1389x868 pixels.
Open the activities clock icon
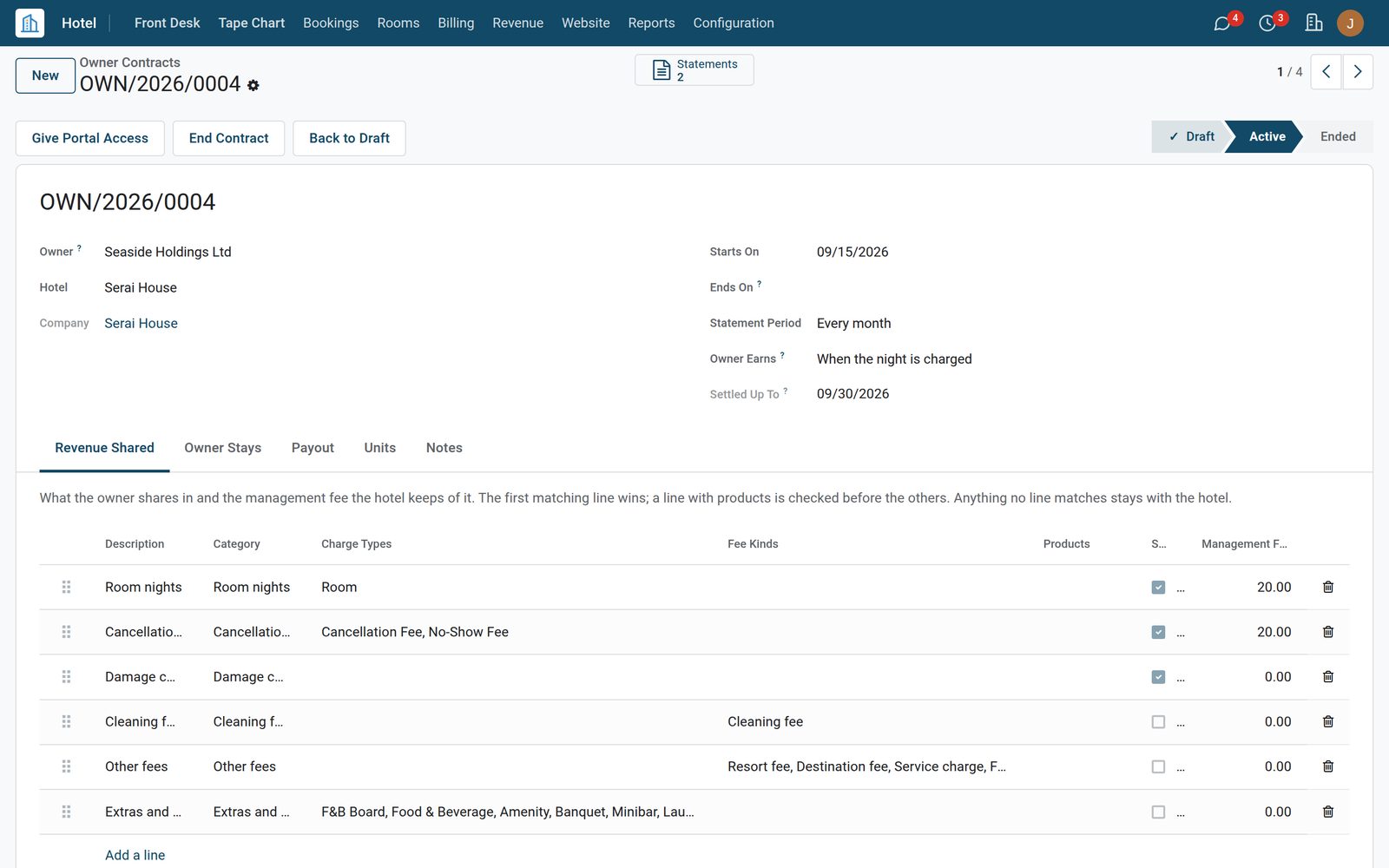tap(1267, 23)
